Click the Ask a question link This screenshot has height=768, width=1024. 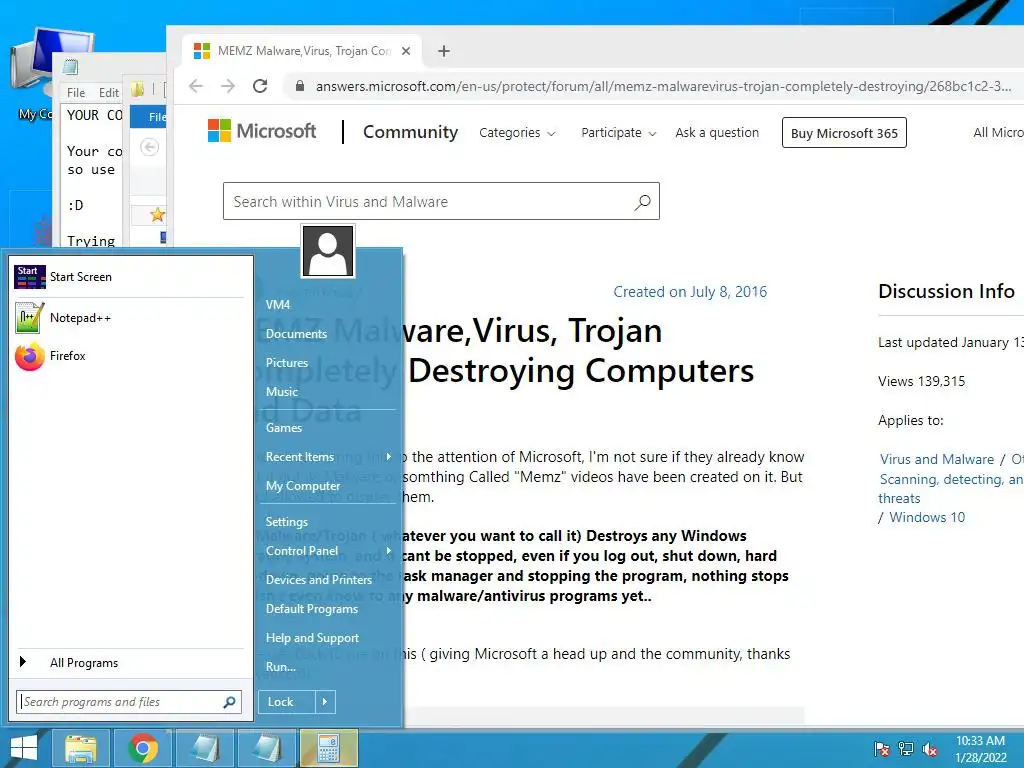coord(717,133)
